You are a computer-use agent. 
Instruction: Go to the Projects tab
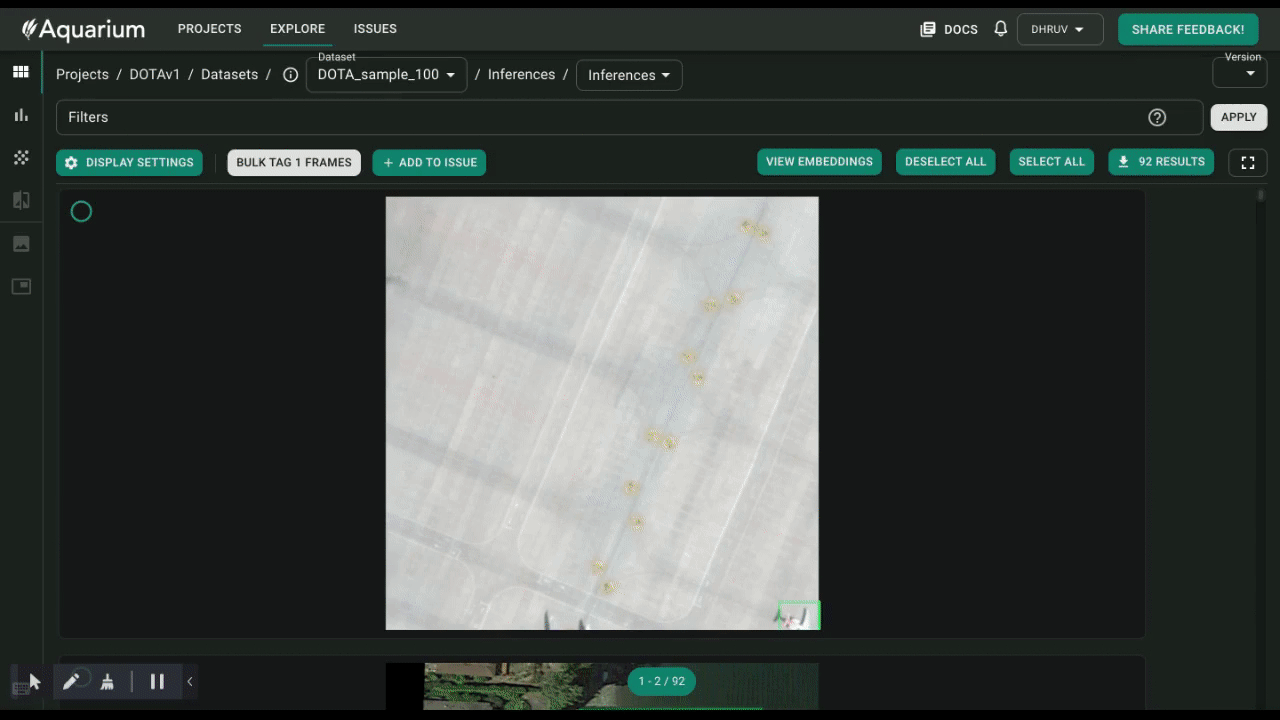[x=210, y=29]
